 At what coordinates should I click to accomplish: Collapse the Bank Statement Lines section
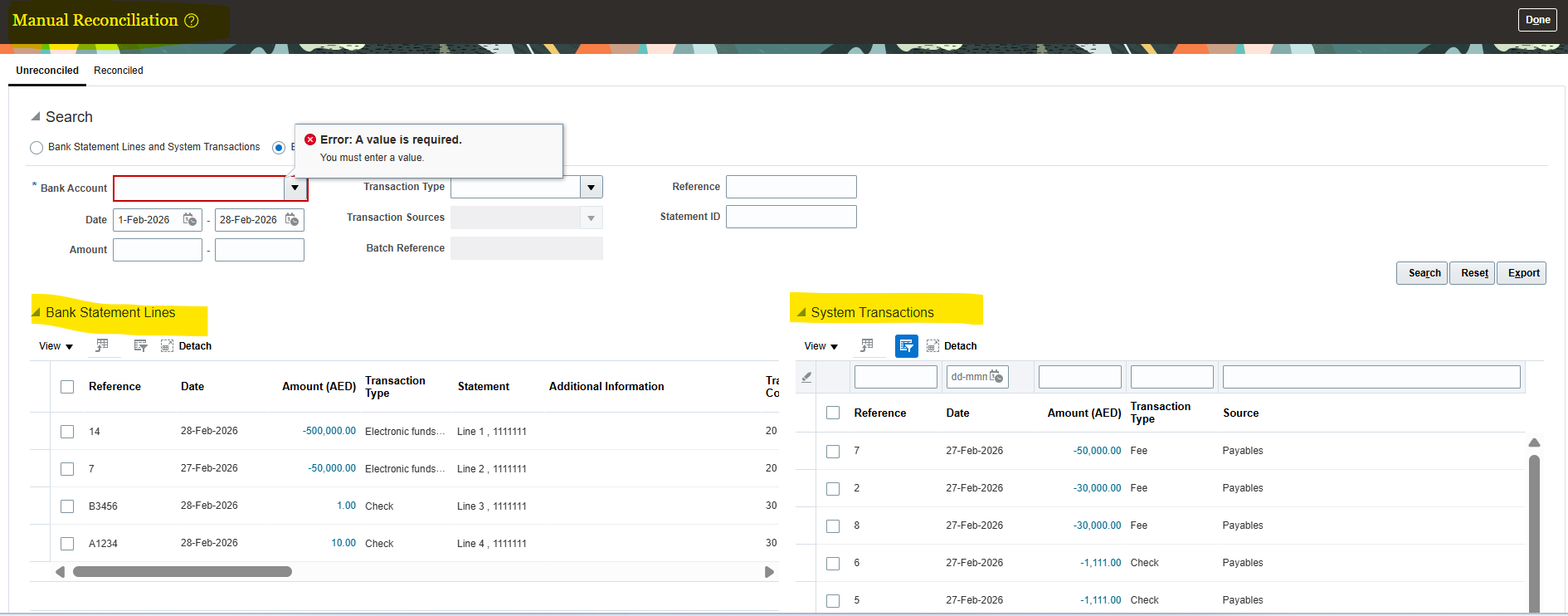(36, 313)
